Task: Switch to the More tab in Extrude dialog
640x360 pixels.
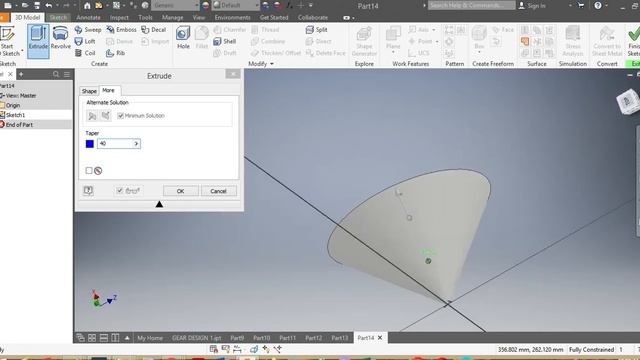Action: [x=108, y=90]
